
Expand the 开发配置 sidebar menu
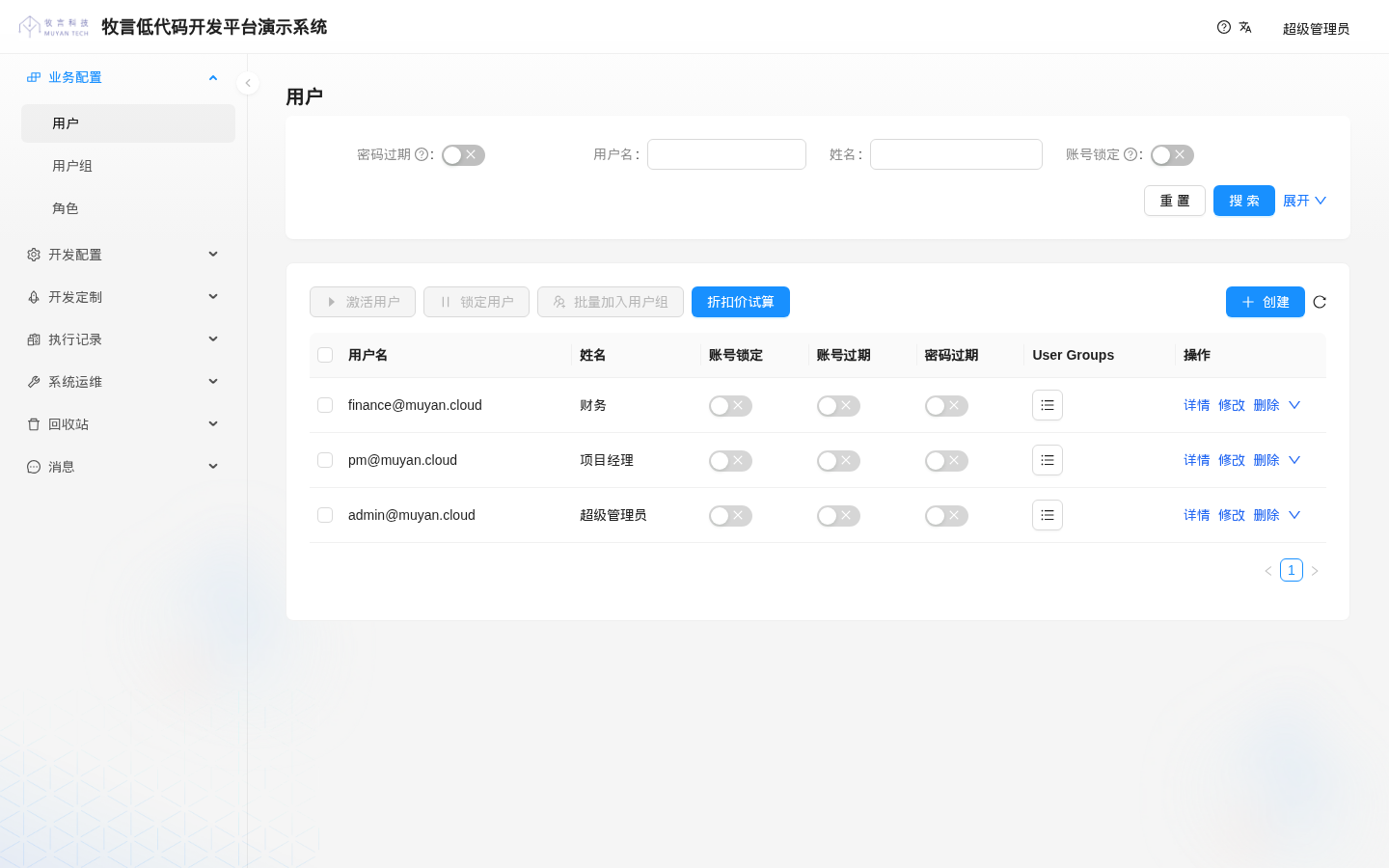pos(128,255)
